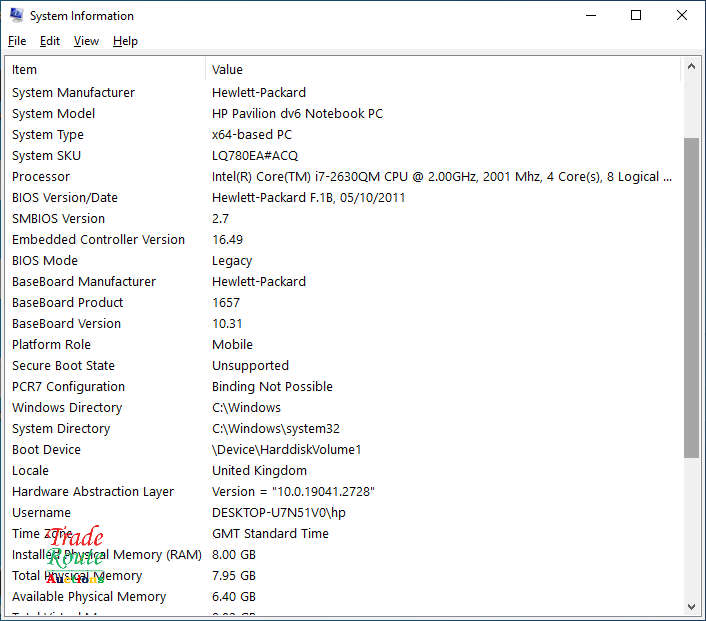Viewport: 706px width, 621px height.
Task: Select Hardware Abstraction Layer row label
Action: 93,492
